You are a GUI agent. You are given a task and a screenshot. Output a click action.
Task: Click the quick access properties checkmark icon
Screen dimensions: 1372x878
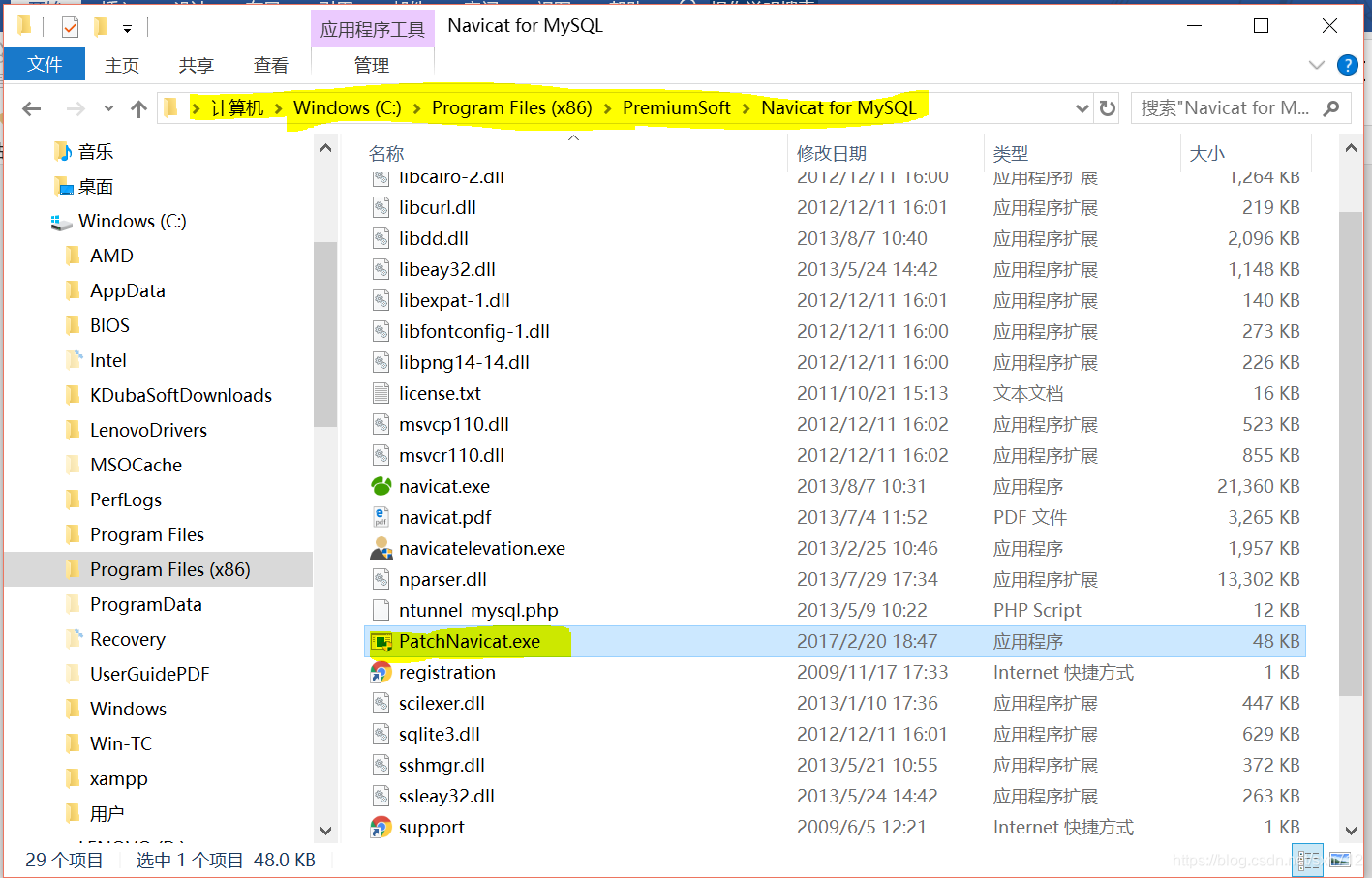tap(70, 27)
